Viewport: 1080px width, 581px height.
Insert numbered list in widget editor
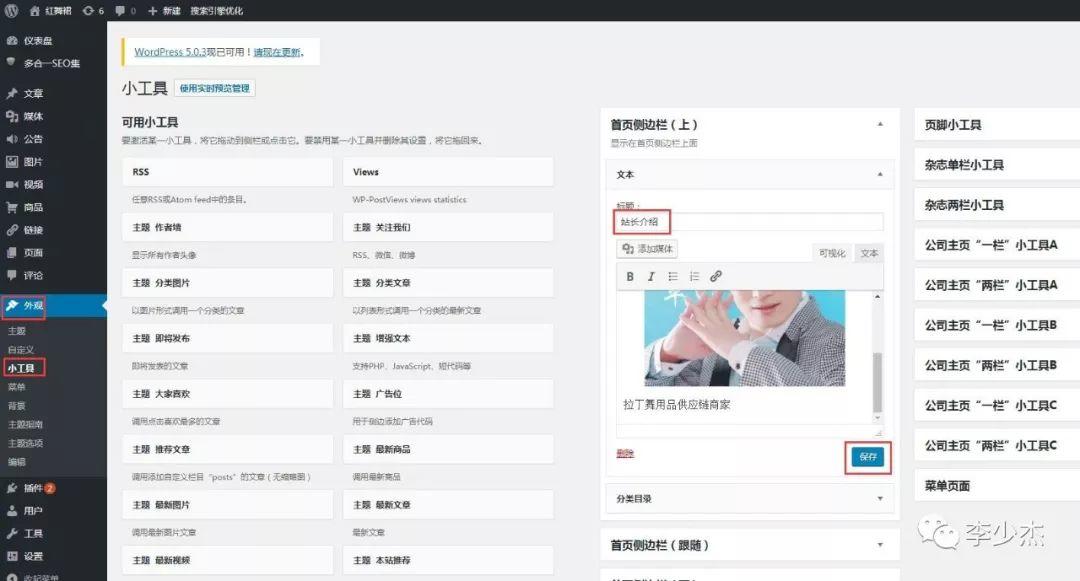click(x=694, y=276)
